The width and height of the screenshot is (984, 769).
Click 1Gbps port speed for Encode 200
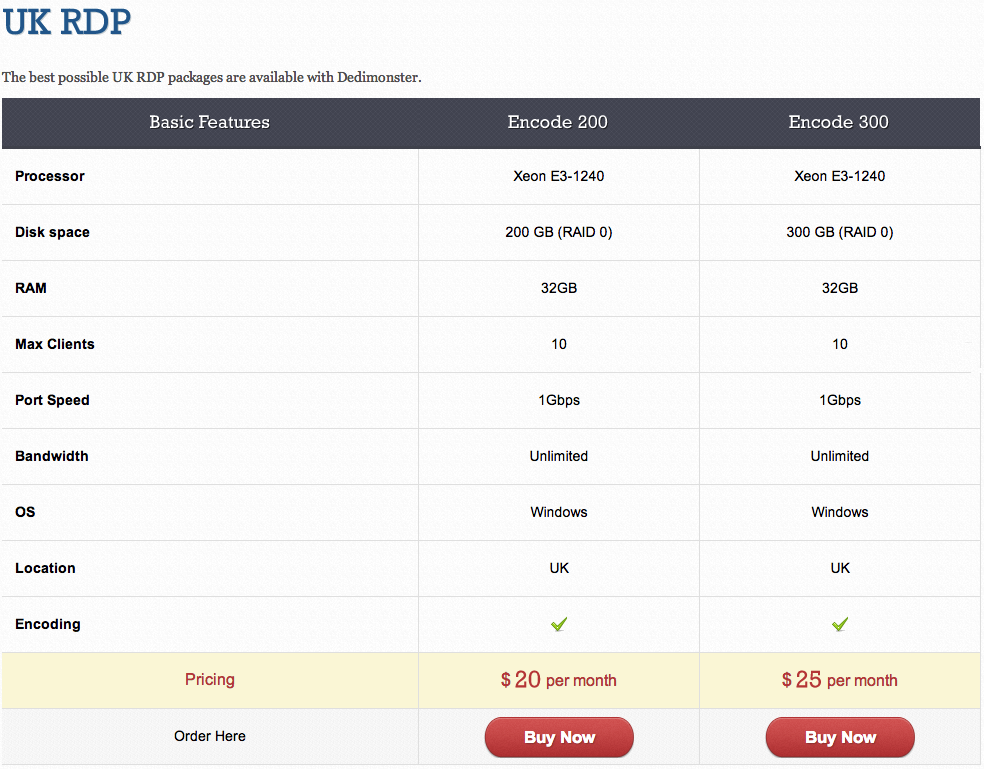click(559, 401)
